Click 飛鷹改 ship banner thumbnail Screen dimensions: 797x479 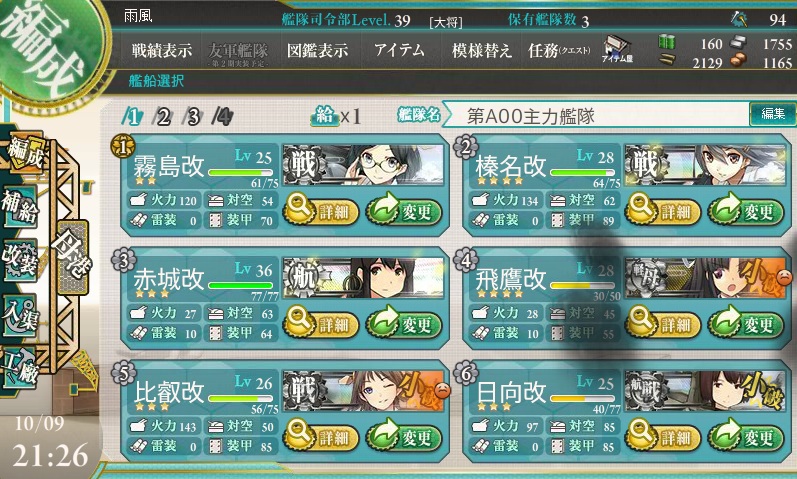[705, 278]
